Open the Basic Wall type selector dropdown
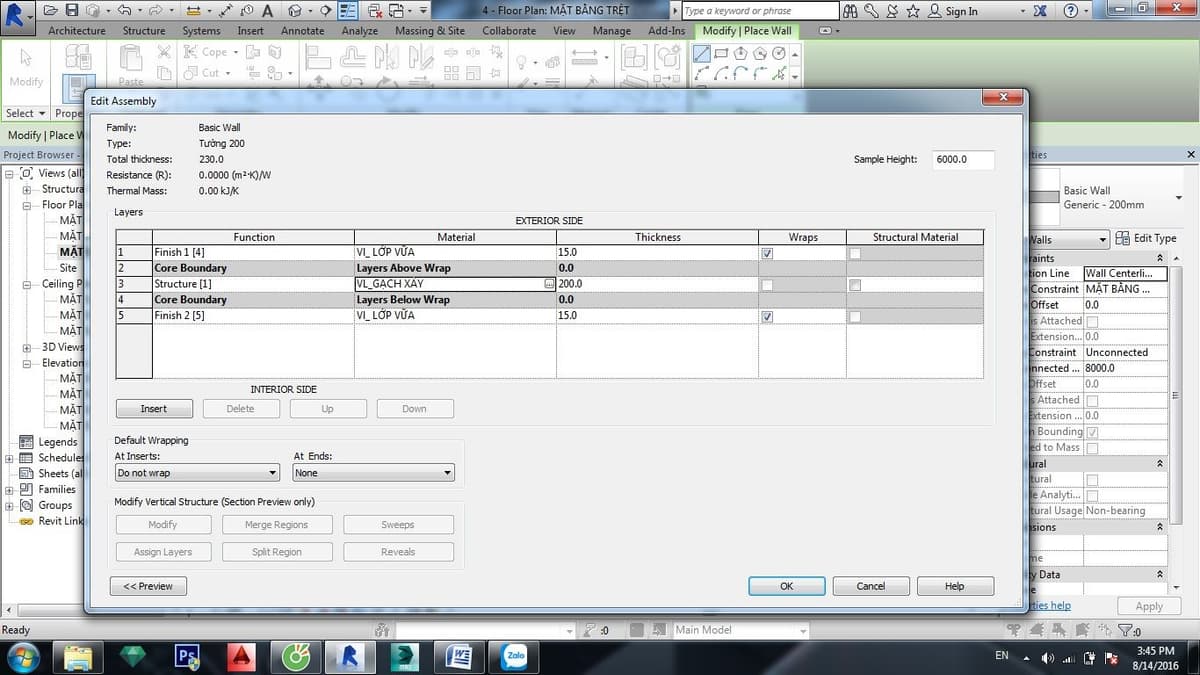 (x=1179, y=197)
